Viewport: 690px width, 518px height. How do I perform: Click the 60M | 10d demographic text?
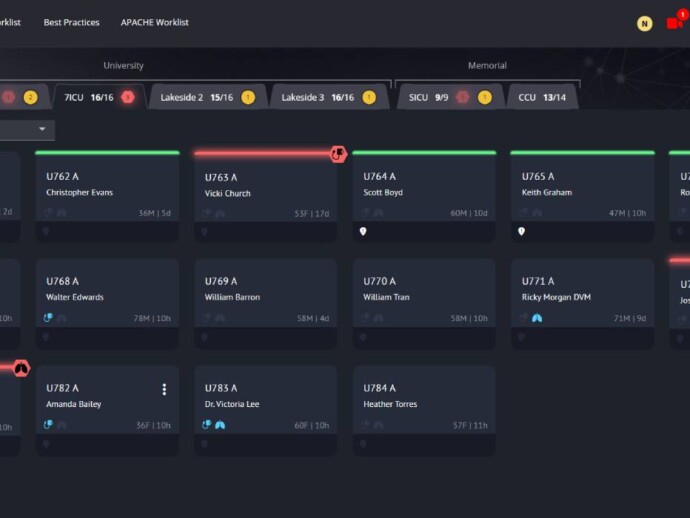469,213
